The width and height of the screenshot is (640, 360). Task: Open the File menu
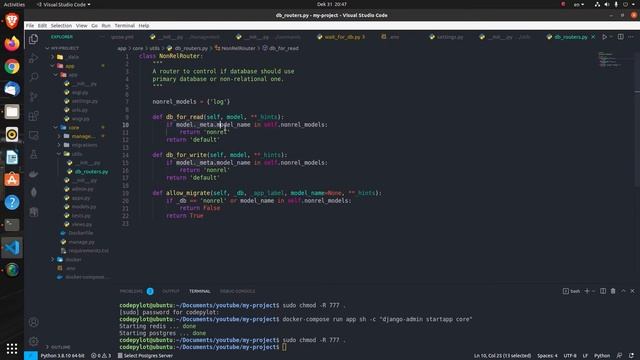coord(30,25)
